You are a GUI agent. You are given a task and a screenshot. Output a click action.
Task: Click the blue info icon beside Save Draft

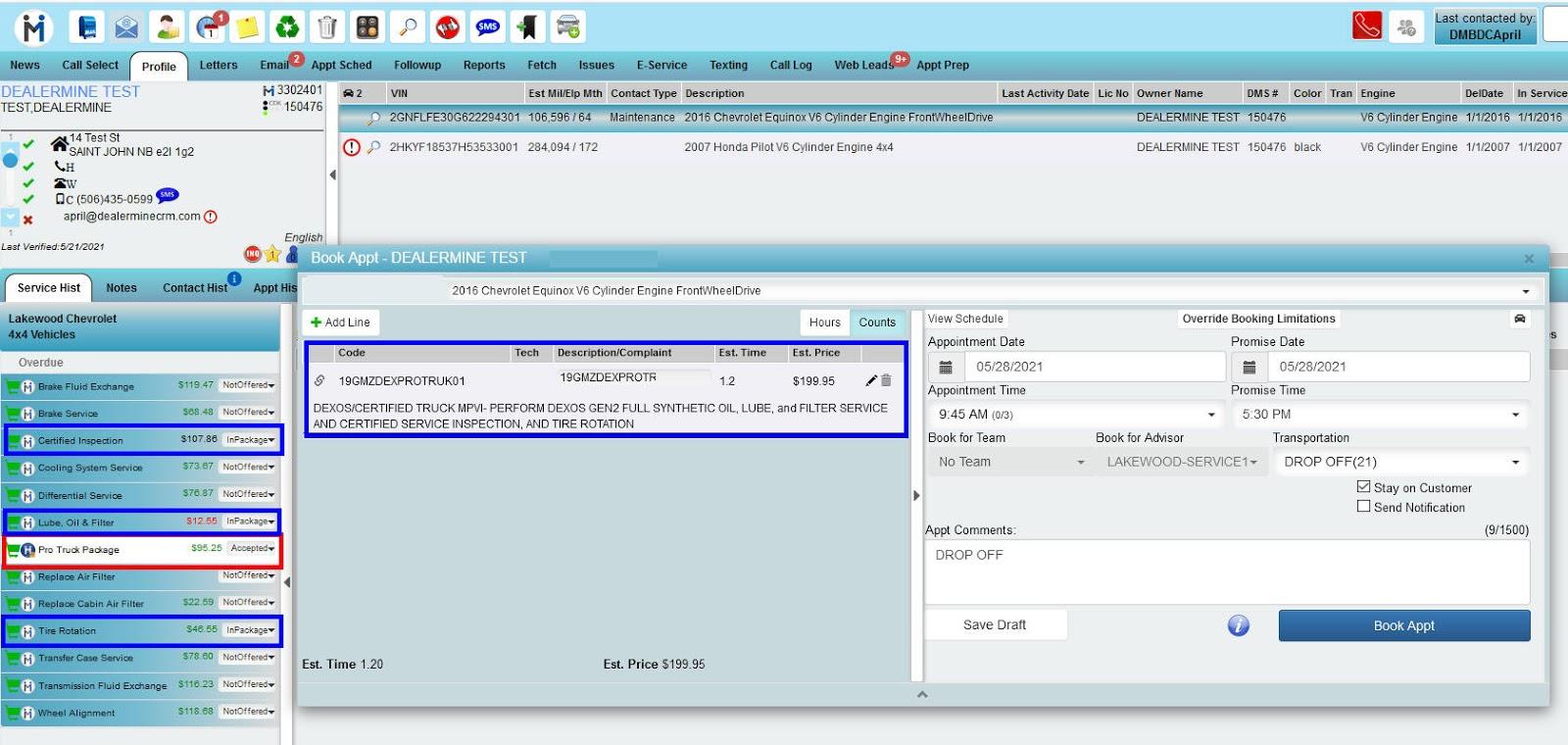1239,625
